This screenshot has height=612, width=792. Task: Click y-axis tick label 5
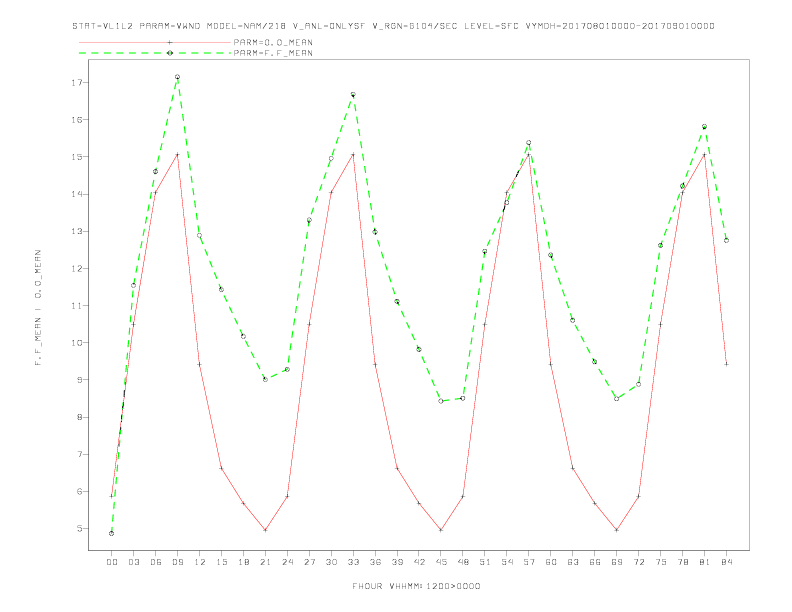click(x=80, y=529)
